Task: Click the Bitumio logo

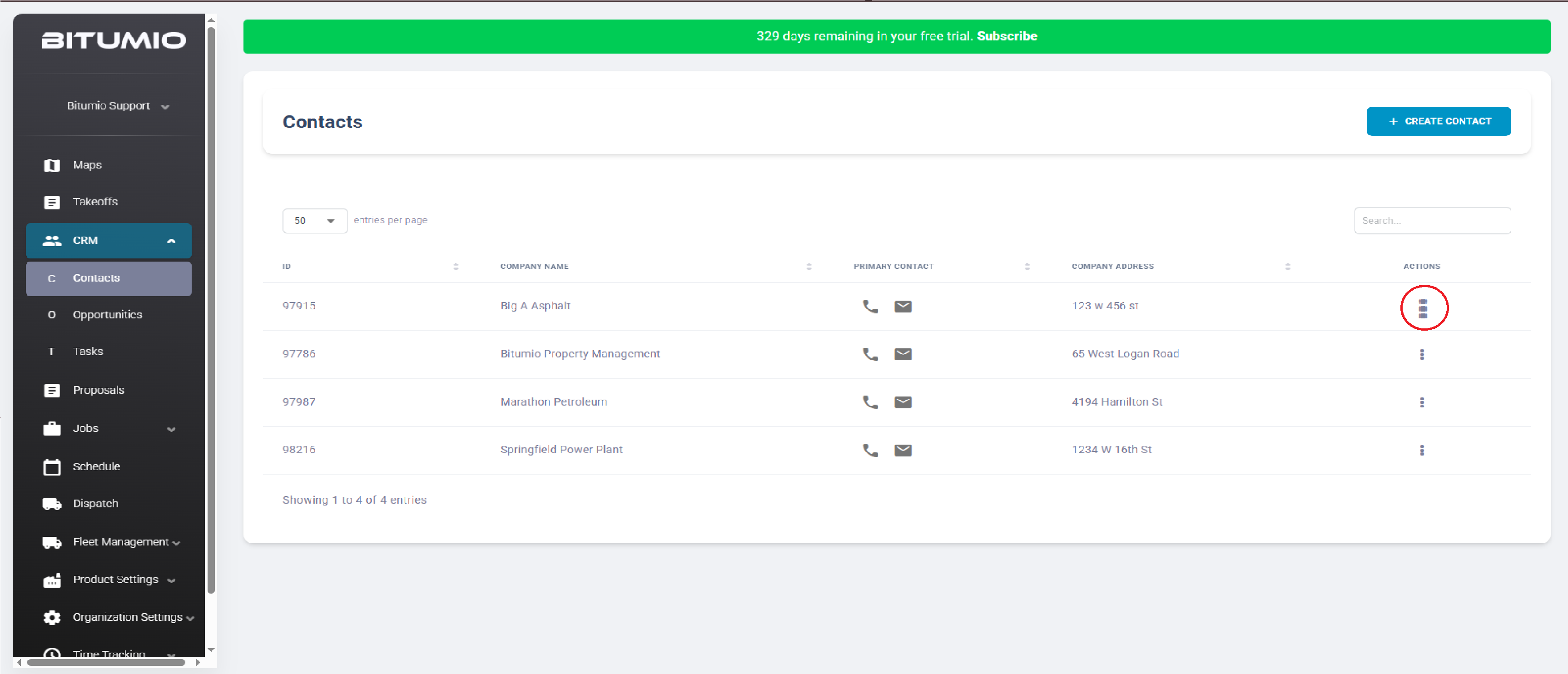Action: pos(114,40)
